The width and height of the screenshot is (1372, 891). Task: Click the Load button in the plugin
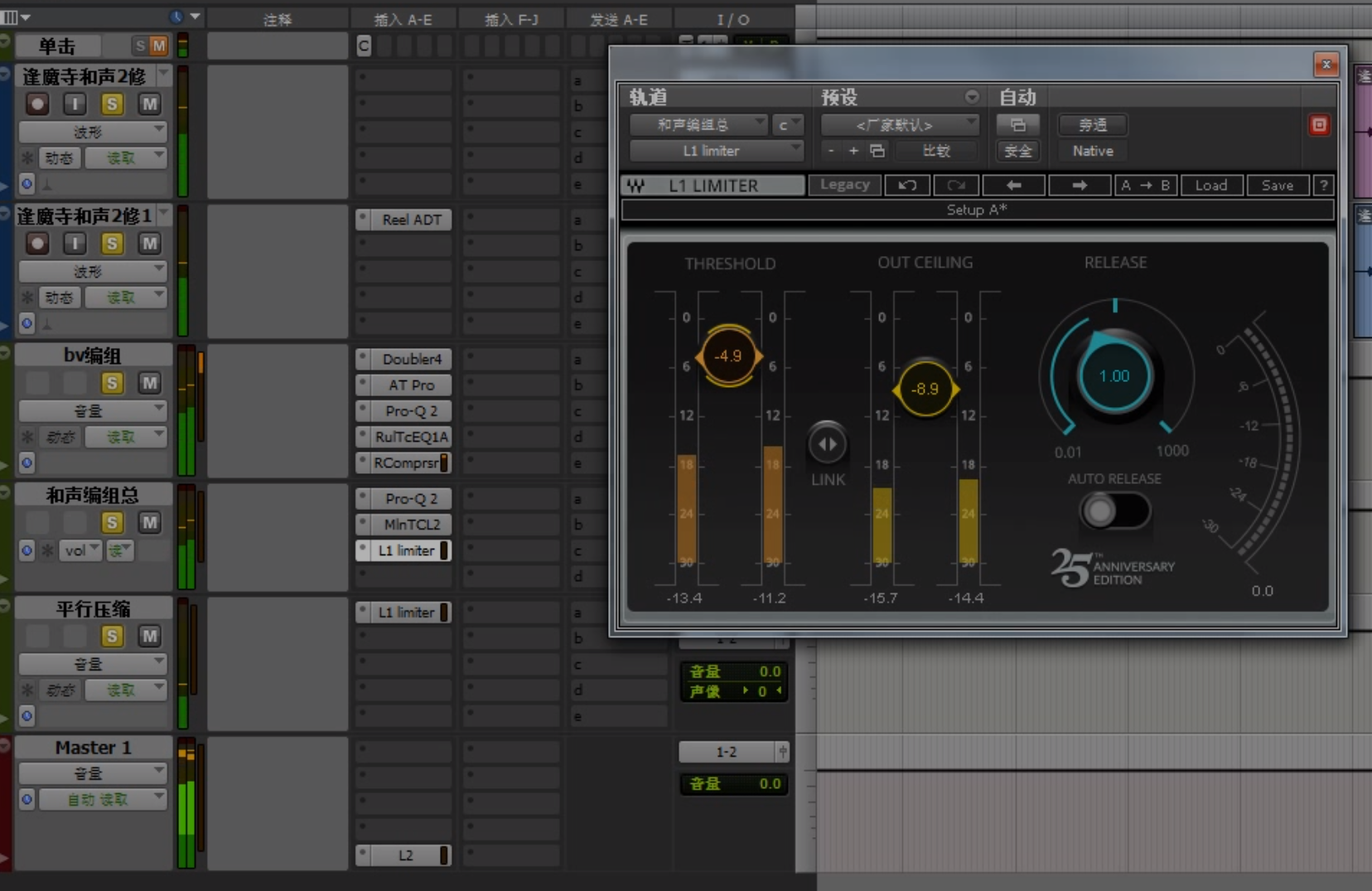pos(1211,185)
